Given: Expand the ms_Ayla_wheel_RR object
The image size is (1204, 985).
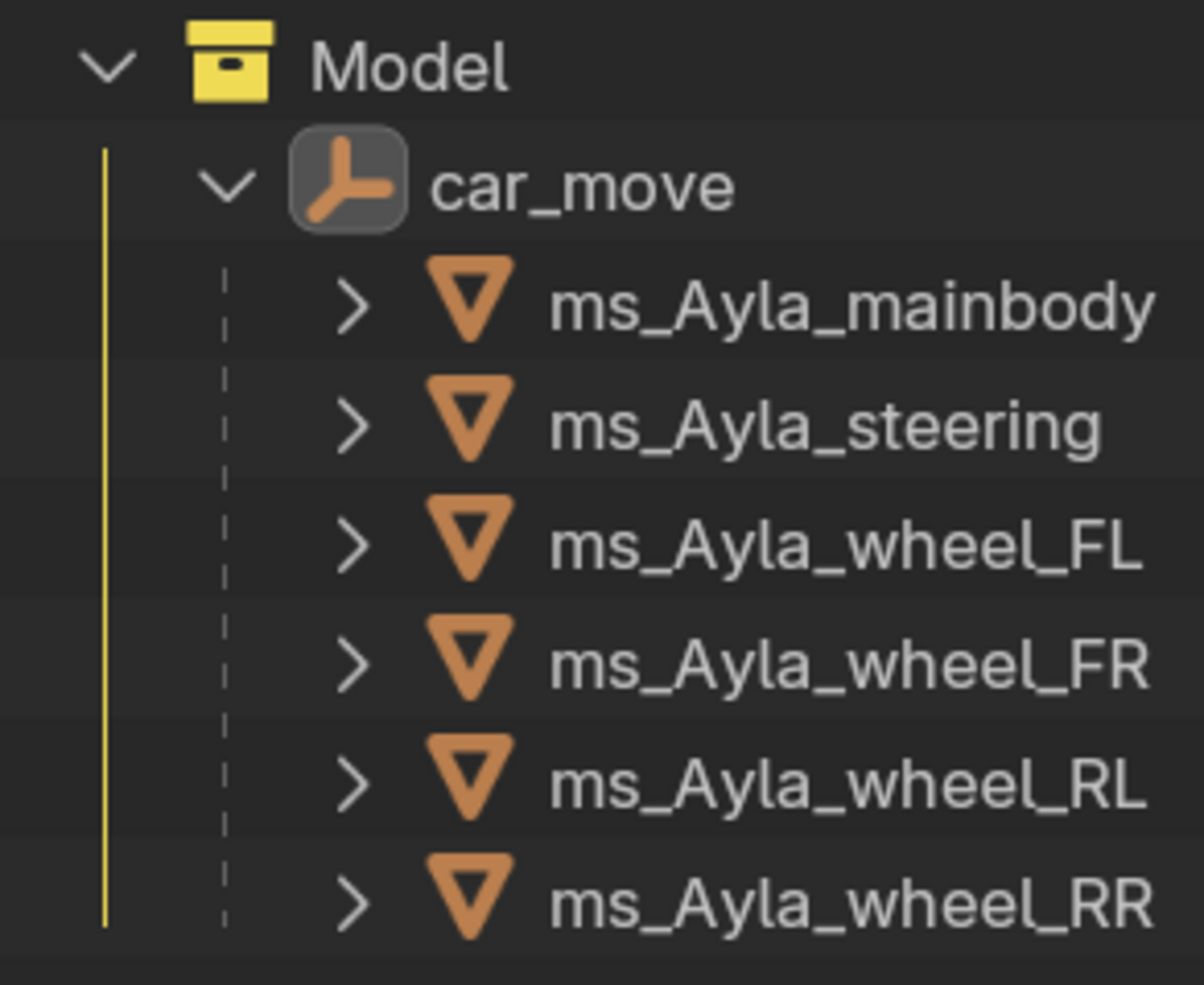Looking at the screenshot, I should coord(353,904).
